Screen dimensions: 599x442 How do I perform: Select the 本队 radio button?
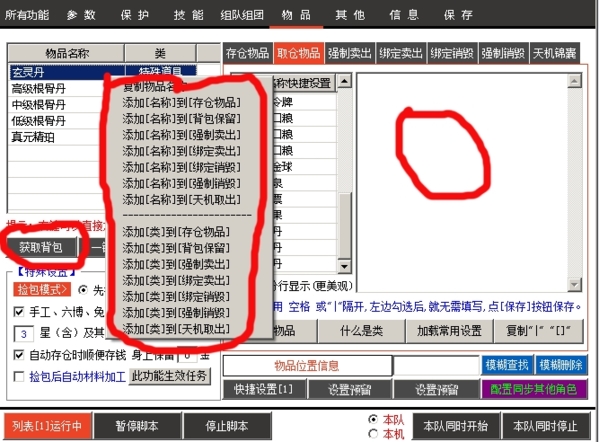(x=373, y=419)
